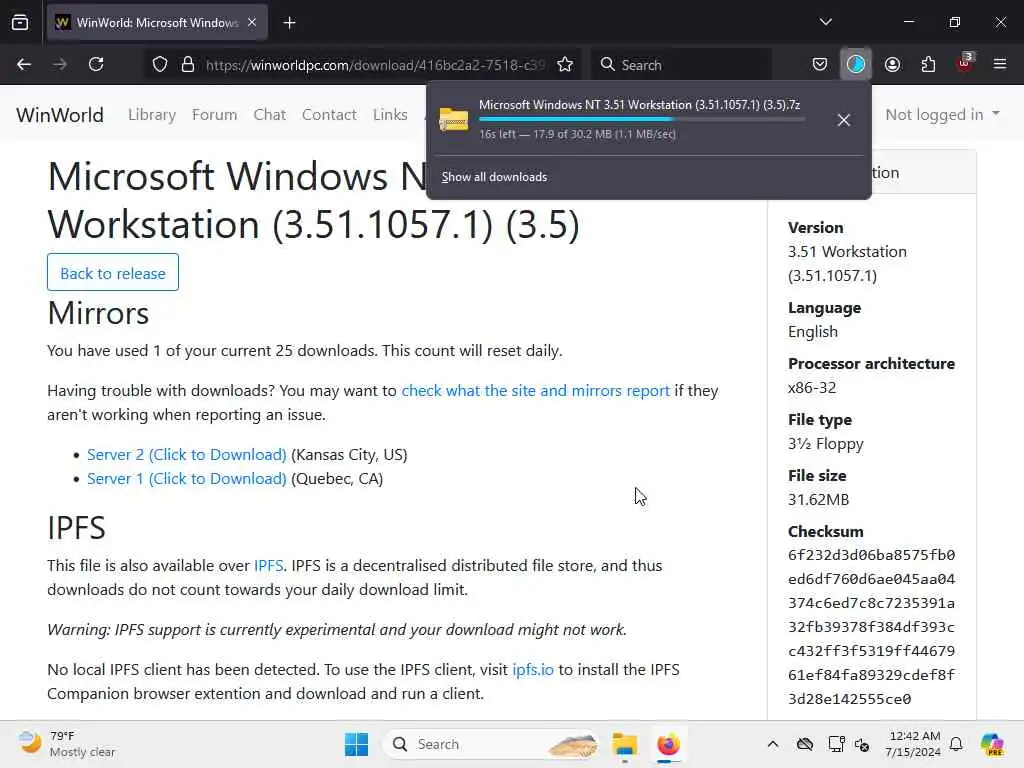
Task: Open the notification bell
Action: point(956,744)
